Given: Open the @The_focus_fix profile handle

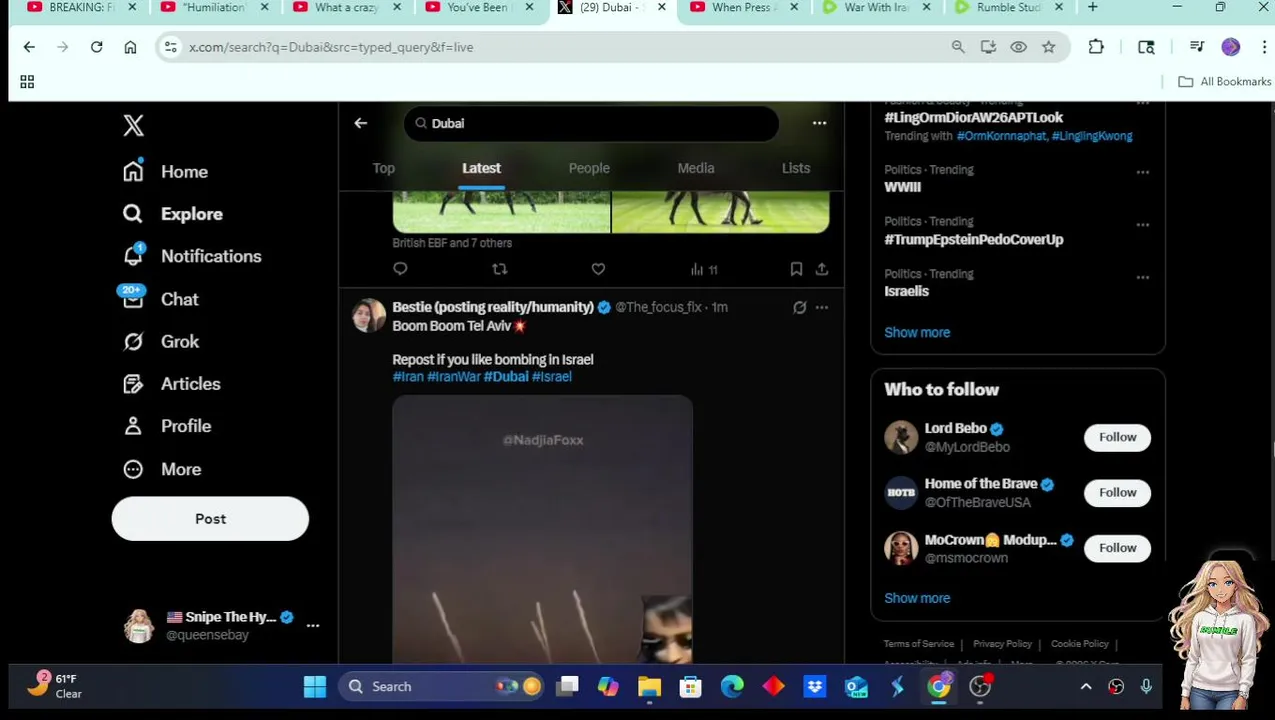Looking at the screenshot, I should (x=658, y=307).
